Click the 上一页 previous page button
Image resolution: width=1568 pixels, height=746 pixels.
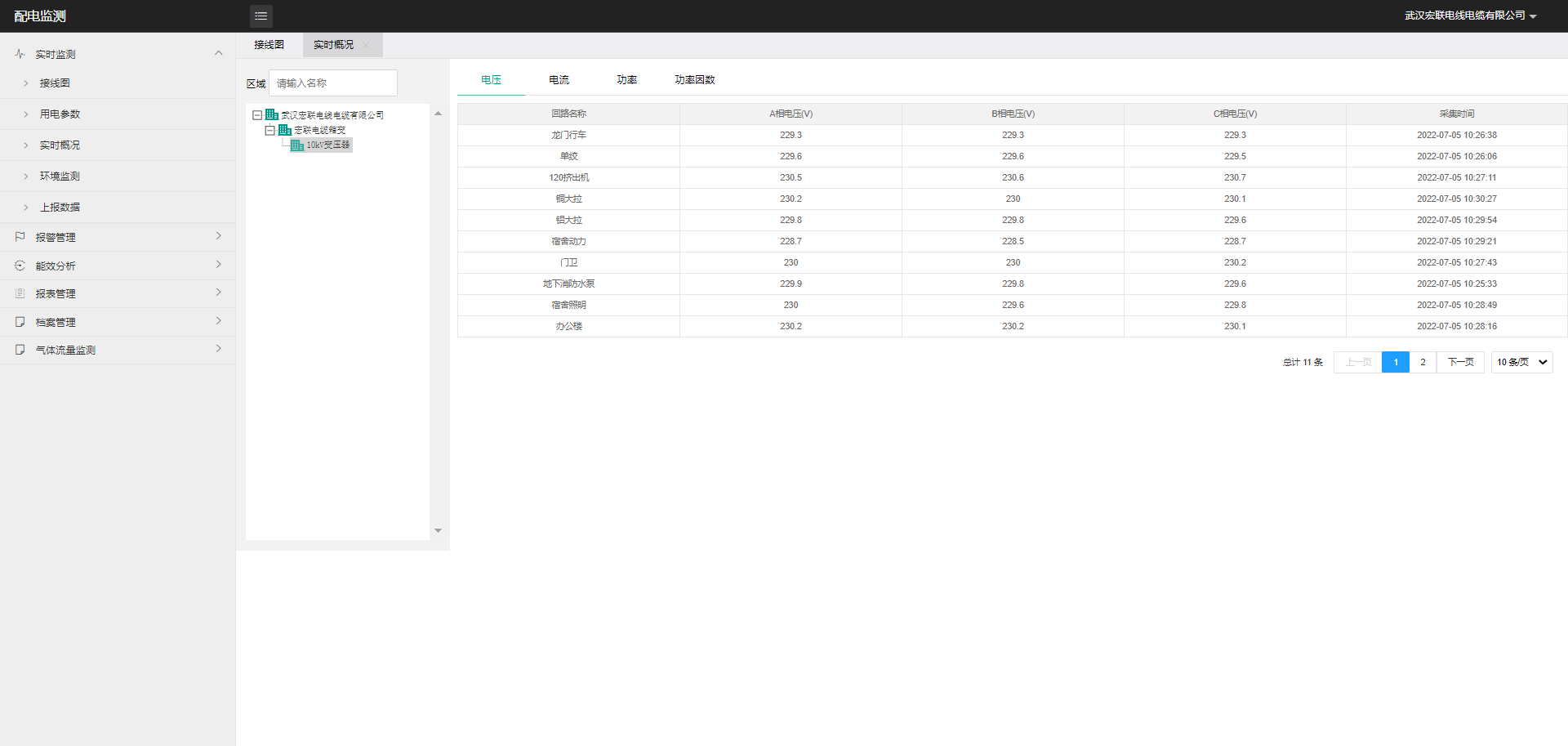pyautogui.click(x=1358, y=362)
